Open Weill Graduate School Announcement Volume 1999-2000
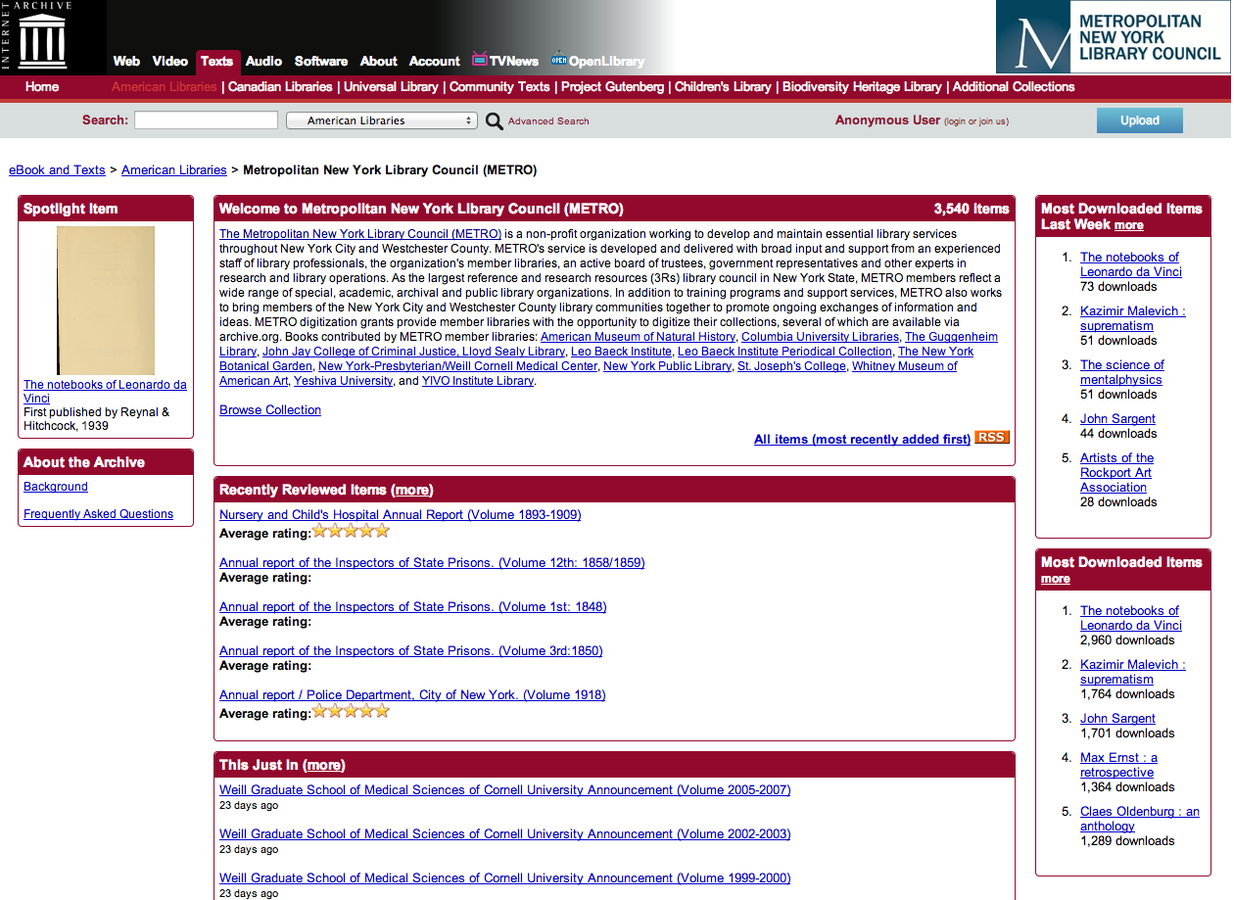 505,878
